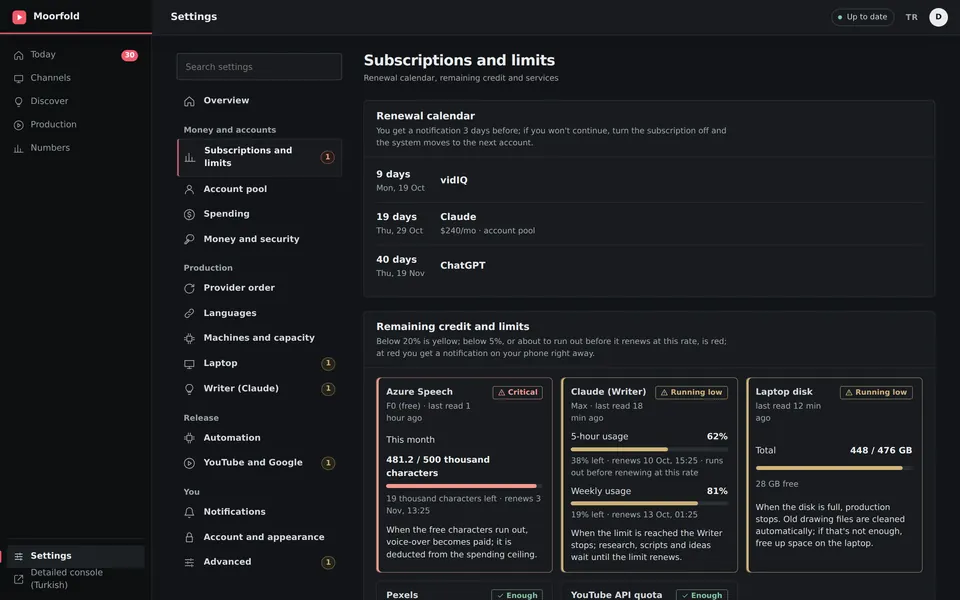Click the Spending dollar icon
Screen dimensions: 960x600
[189, 214]
